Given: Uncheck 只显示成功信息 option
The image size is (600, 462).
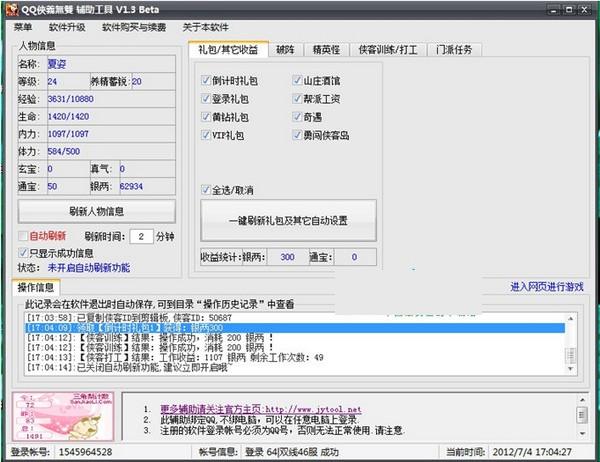Looking at the screenshot, I should 23,253.
